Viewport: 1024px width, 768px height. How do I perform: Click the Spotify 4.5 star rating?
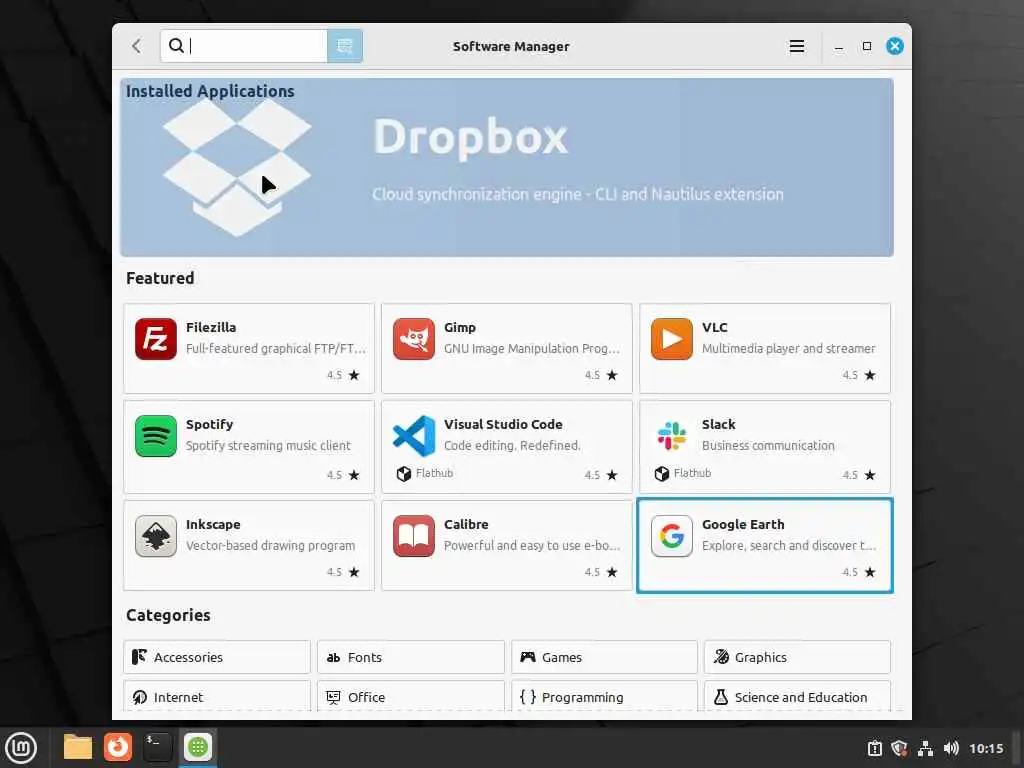pos(344,475)
